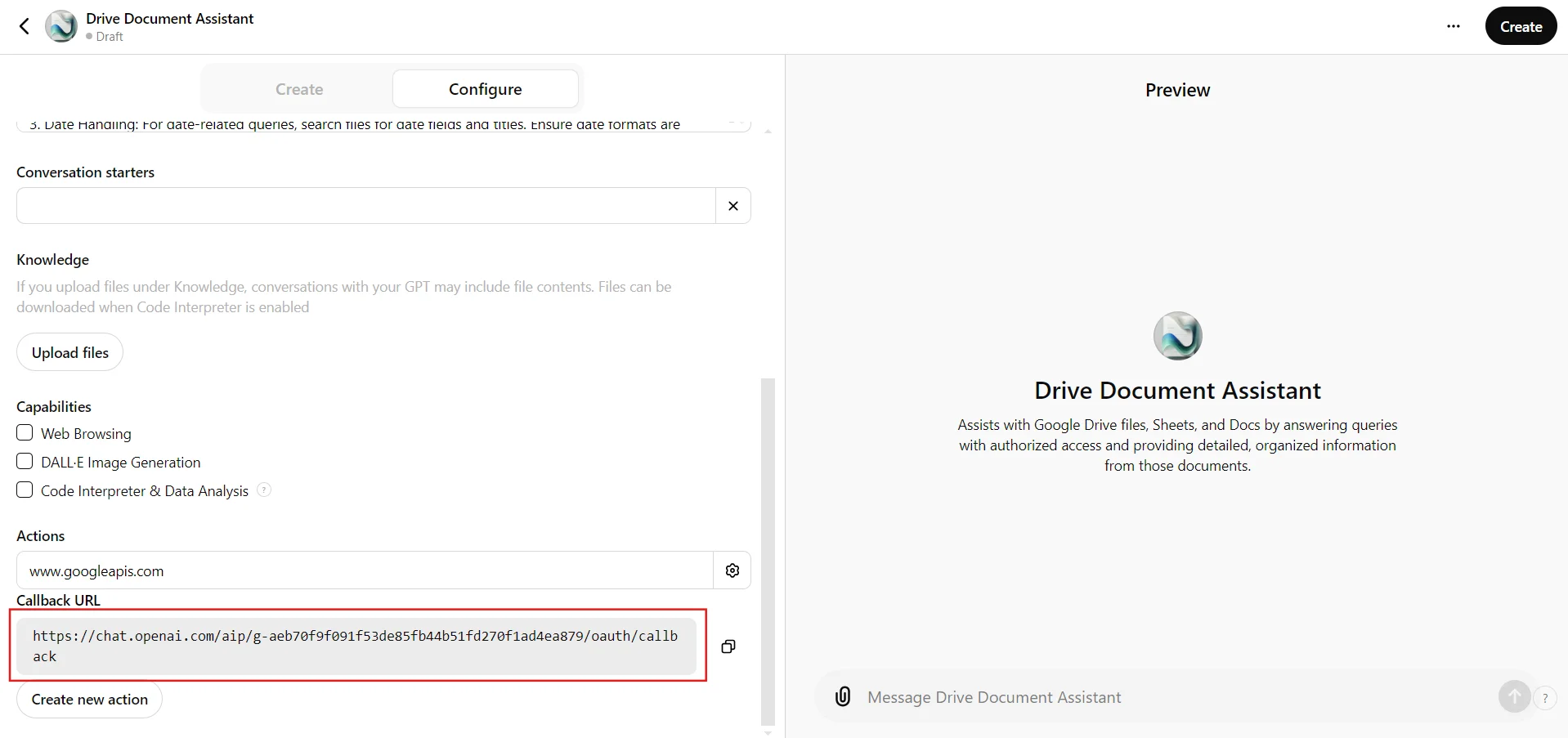Click the paperclip attach file icon
The image size is (1568, 738).
tap(843, 696)
